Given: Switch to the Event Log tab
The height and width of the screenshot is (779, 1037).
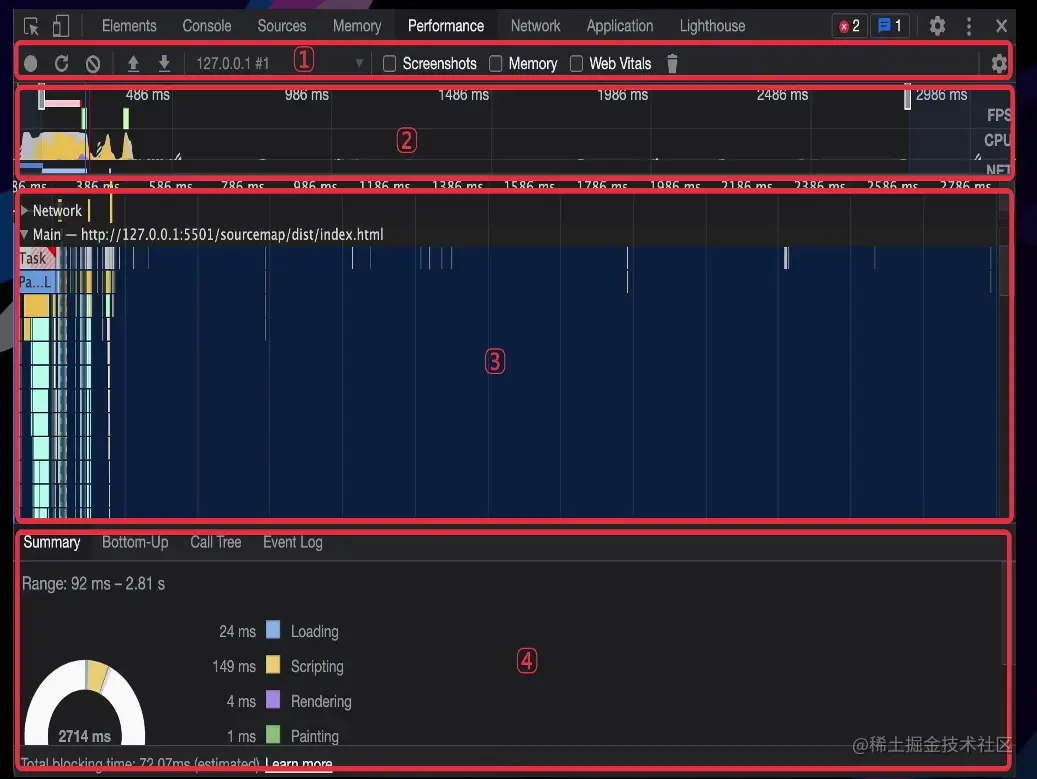Looking at the screenshot, I should 292,542.
